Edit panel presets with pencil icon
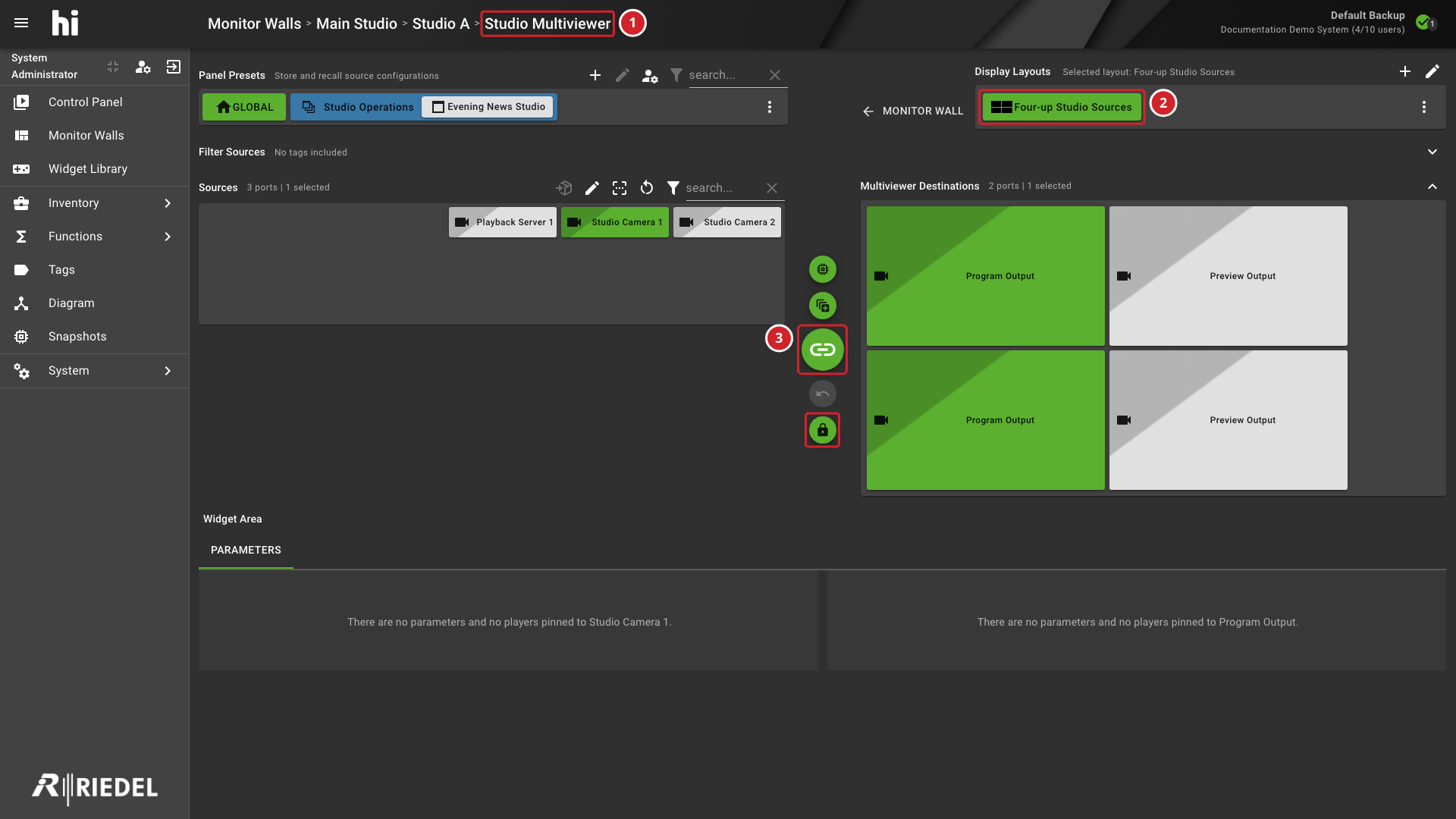1456x819 pixels. point(623,75)
